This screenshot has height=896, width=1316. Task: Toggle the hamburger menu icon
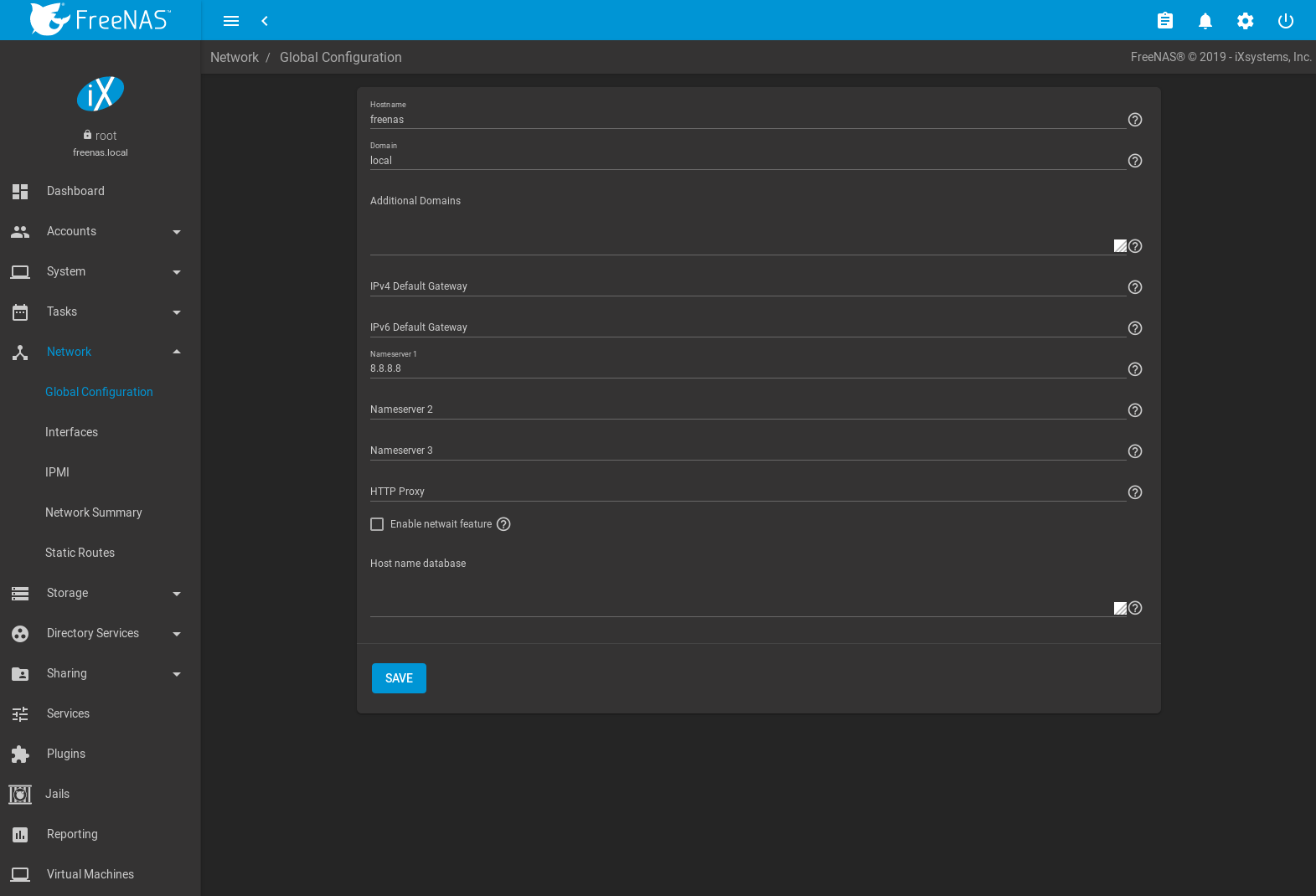point(231,21)
